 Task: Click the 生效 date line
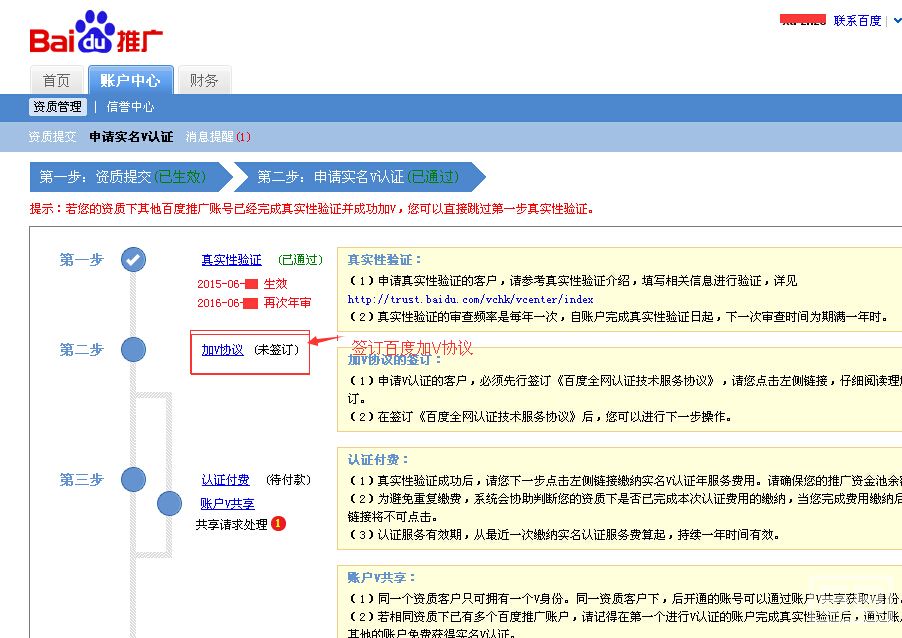coord(242,284)
